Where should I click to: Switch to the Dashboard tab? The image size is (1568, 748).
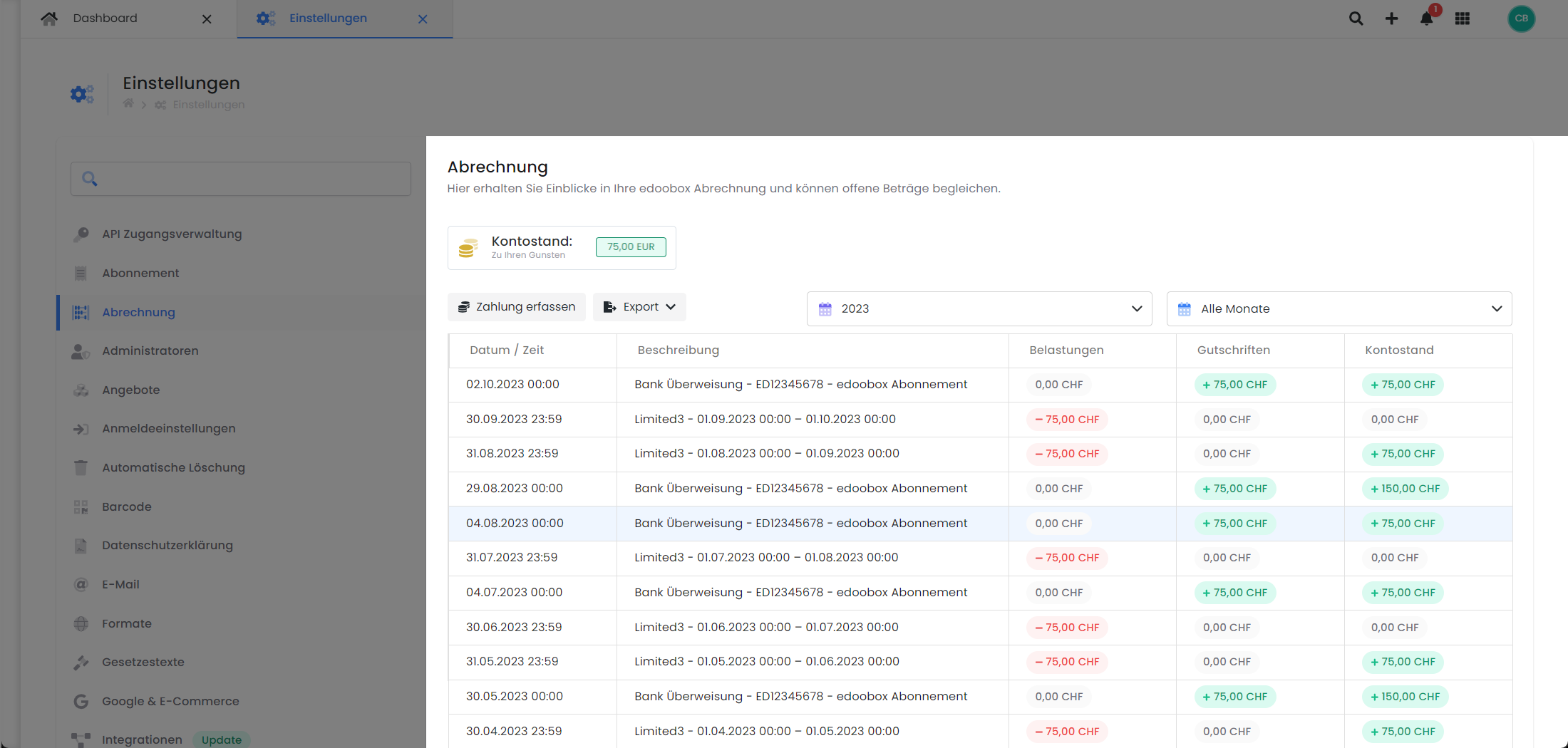[x=105, y=19]
